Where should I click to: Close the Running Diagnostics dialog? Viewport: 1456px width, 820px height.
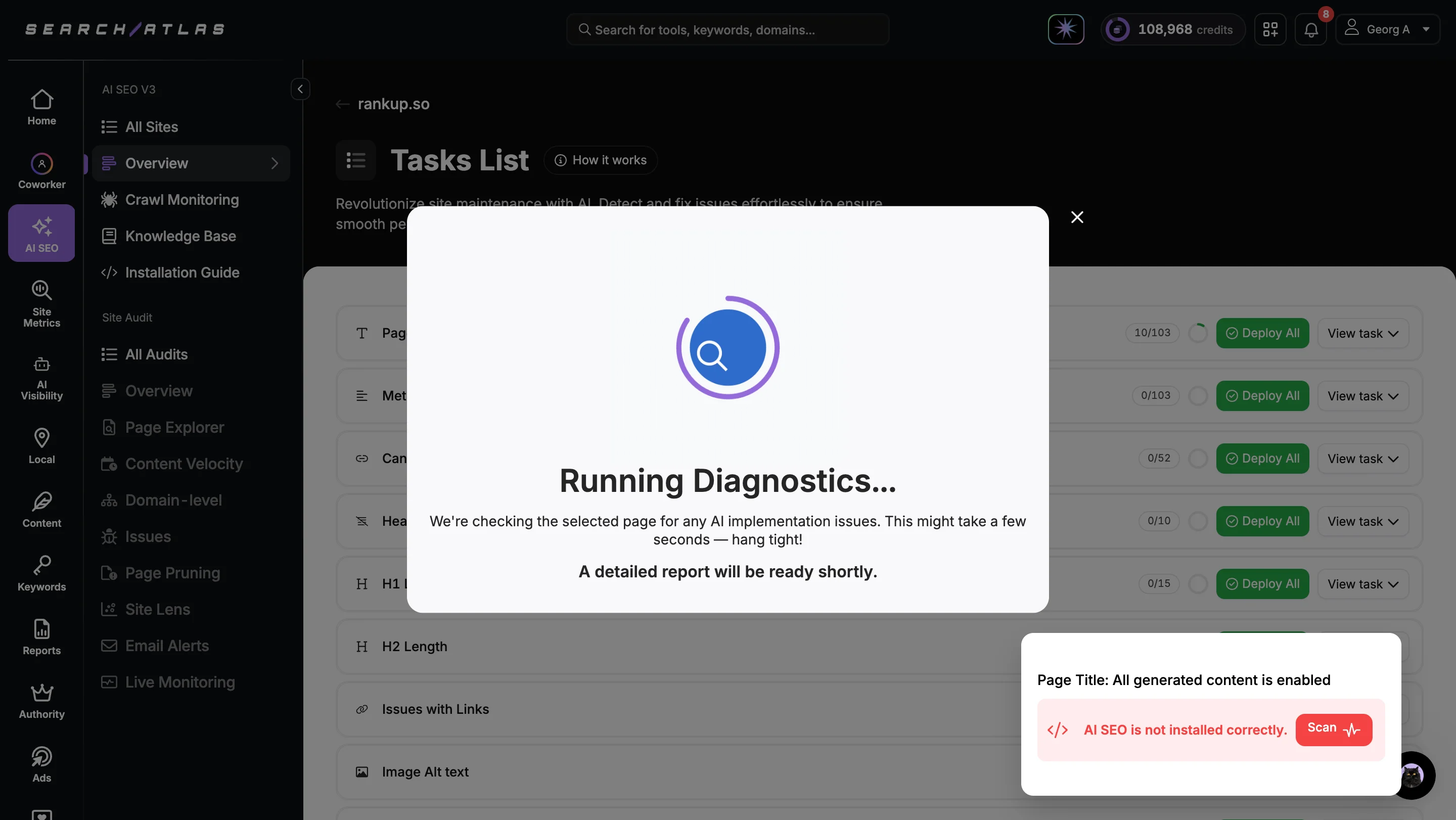(x=1077, y=217)
